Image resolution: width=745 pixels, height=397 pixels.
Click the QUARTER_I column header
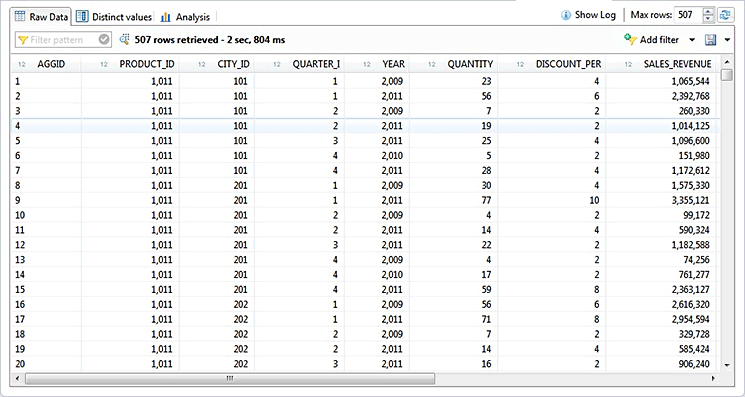coord(300,64)
